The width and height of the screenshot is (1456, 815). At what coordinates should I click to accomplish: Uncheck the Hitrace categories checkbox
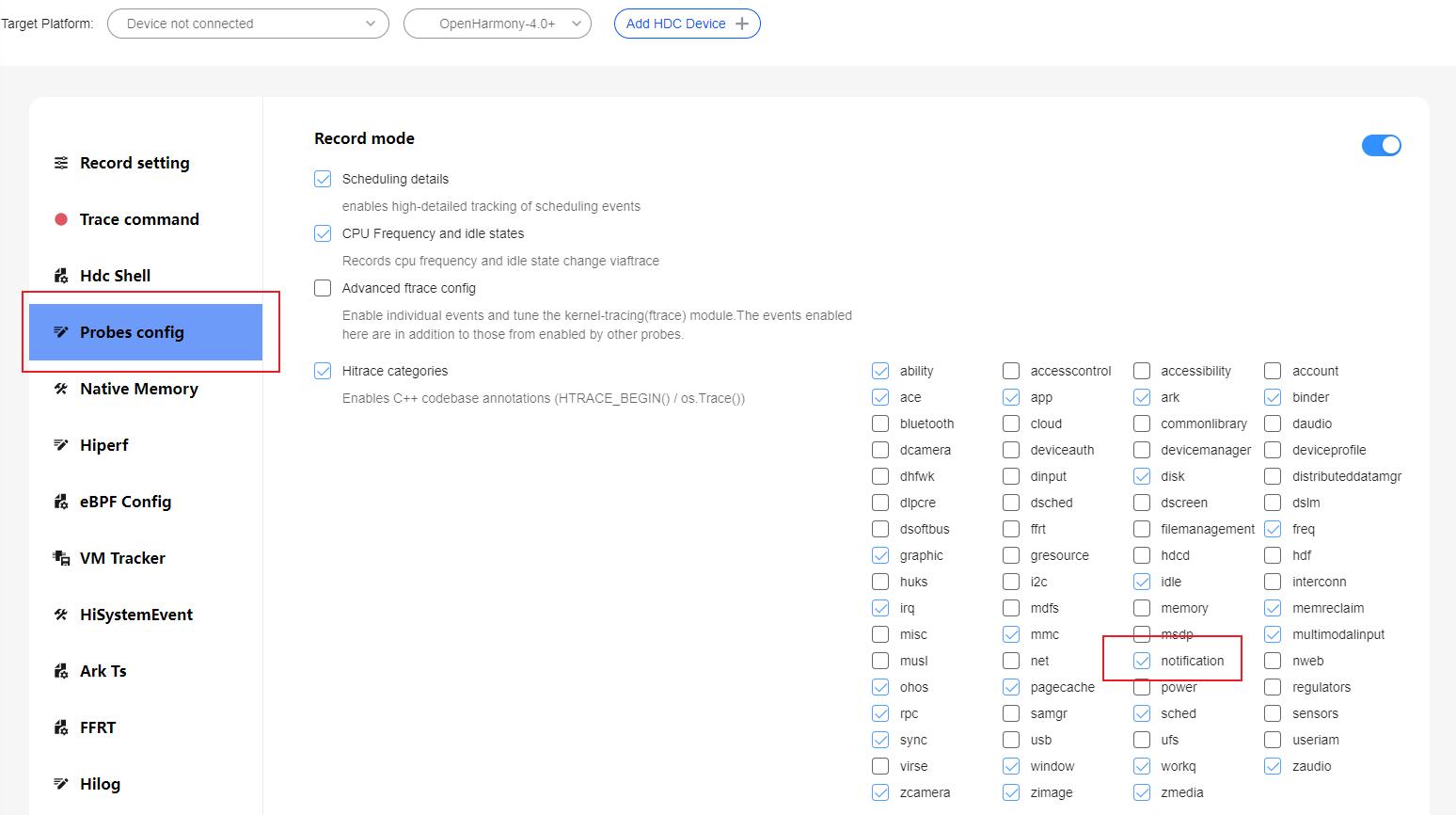[323, 371]
